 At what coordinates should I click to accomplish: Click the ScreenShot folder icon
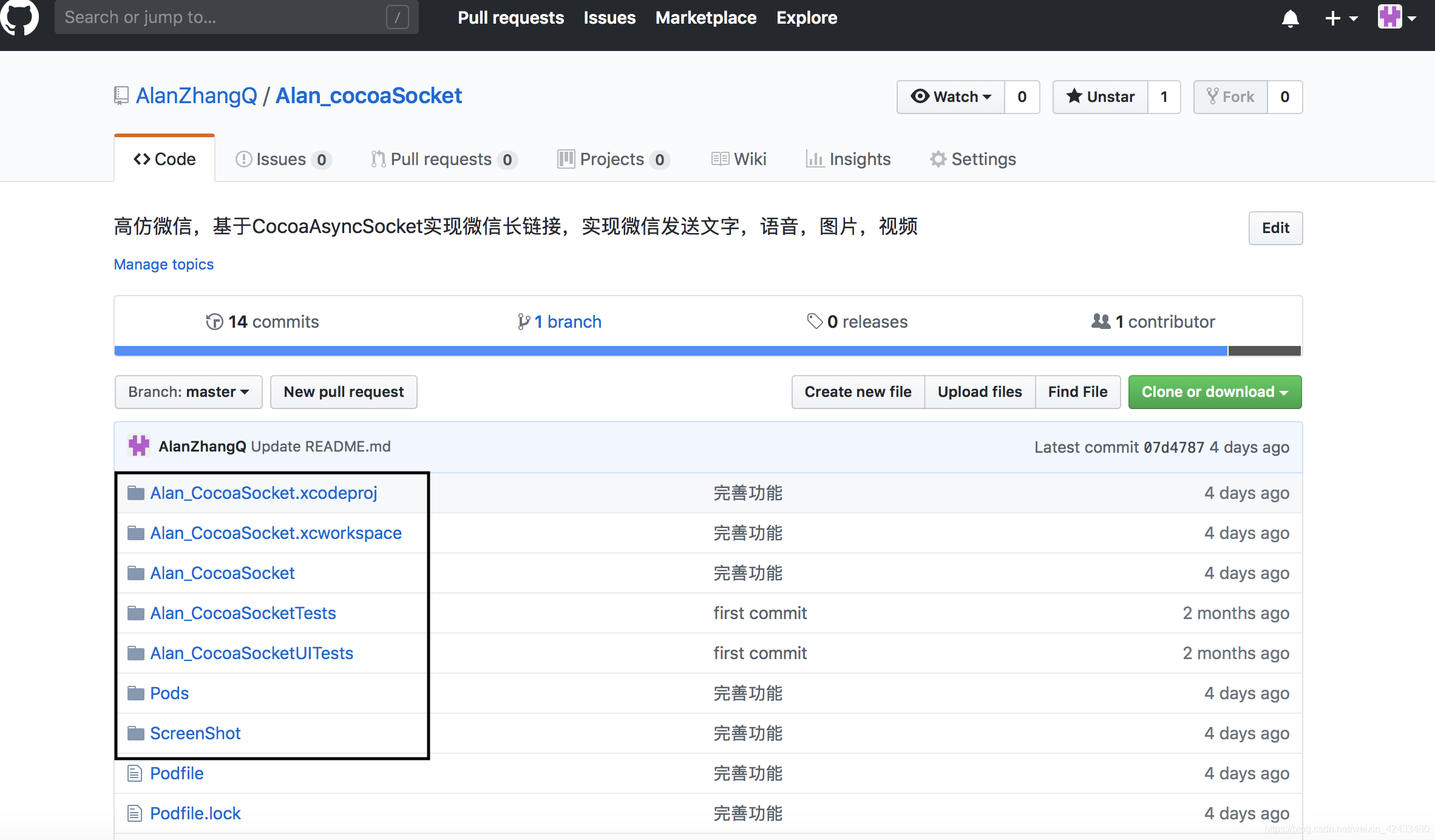pyautogui.click(x=135, y=733)
